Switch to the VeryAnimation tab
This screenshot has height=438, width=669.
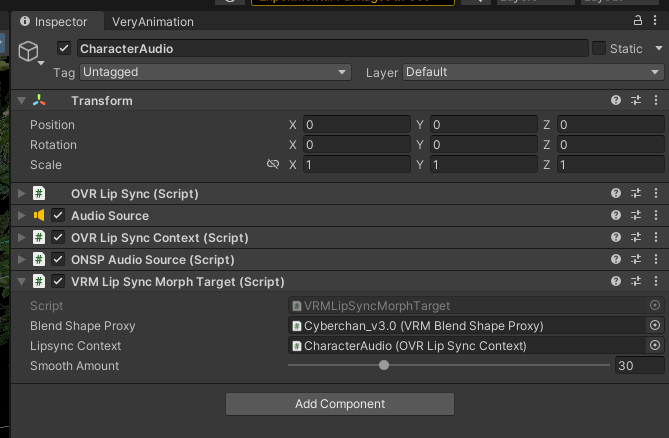click(153, 21)
